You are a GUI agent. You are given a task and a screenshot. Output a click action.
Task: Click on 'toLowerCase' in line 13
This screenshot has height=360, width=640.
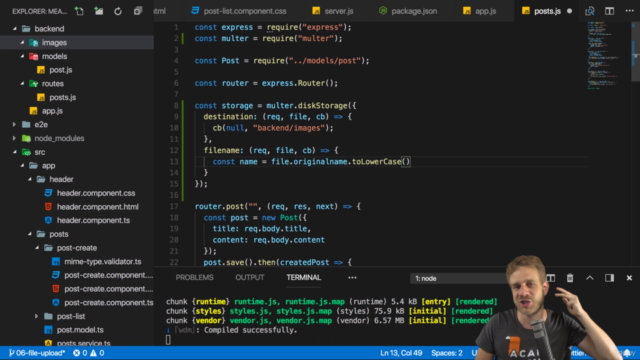coord(376,162)
